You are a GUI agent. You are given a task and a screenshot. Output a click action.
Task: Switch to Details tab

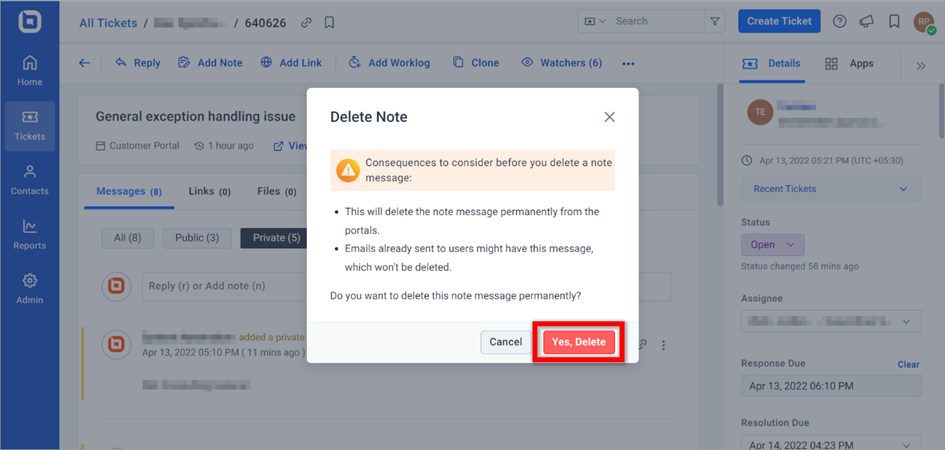(x=772, y=64)
